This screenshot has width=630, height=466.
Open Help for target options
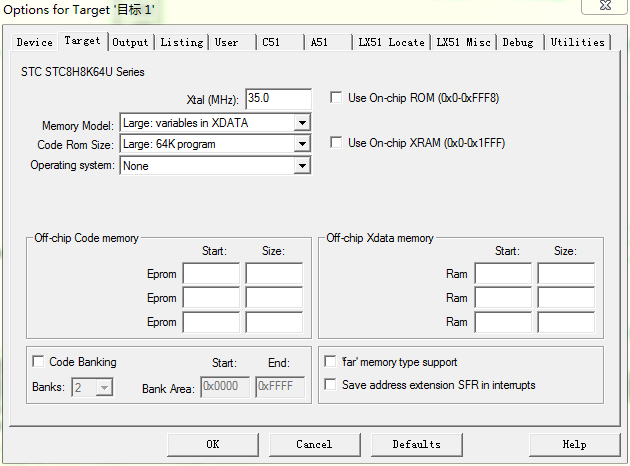575,444
